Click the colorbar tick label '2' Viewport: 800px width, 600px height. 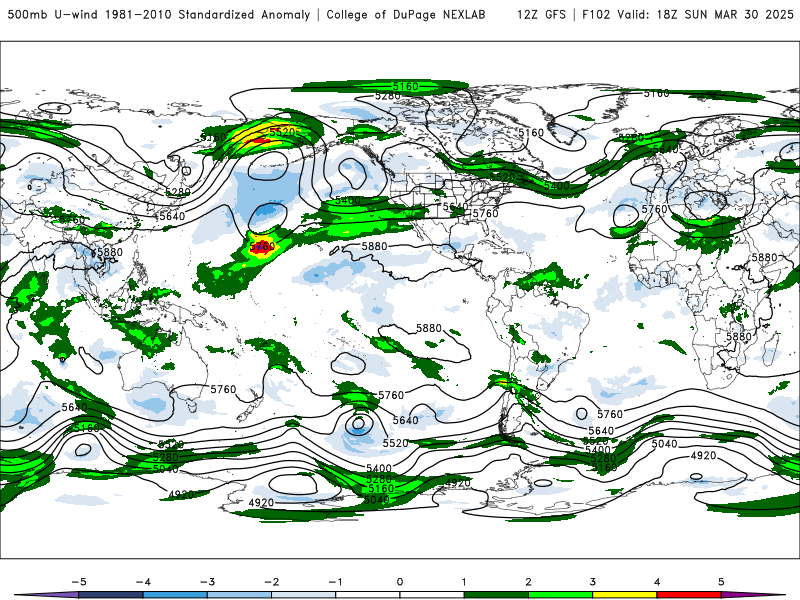click(528, 582)
